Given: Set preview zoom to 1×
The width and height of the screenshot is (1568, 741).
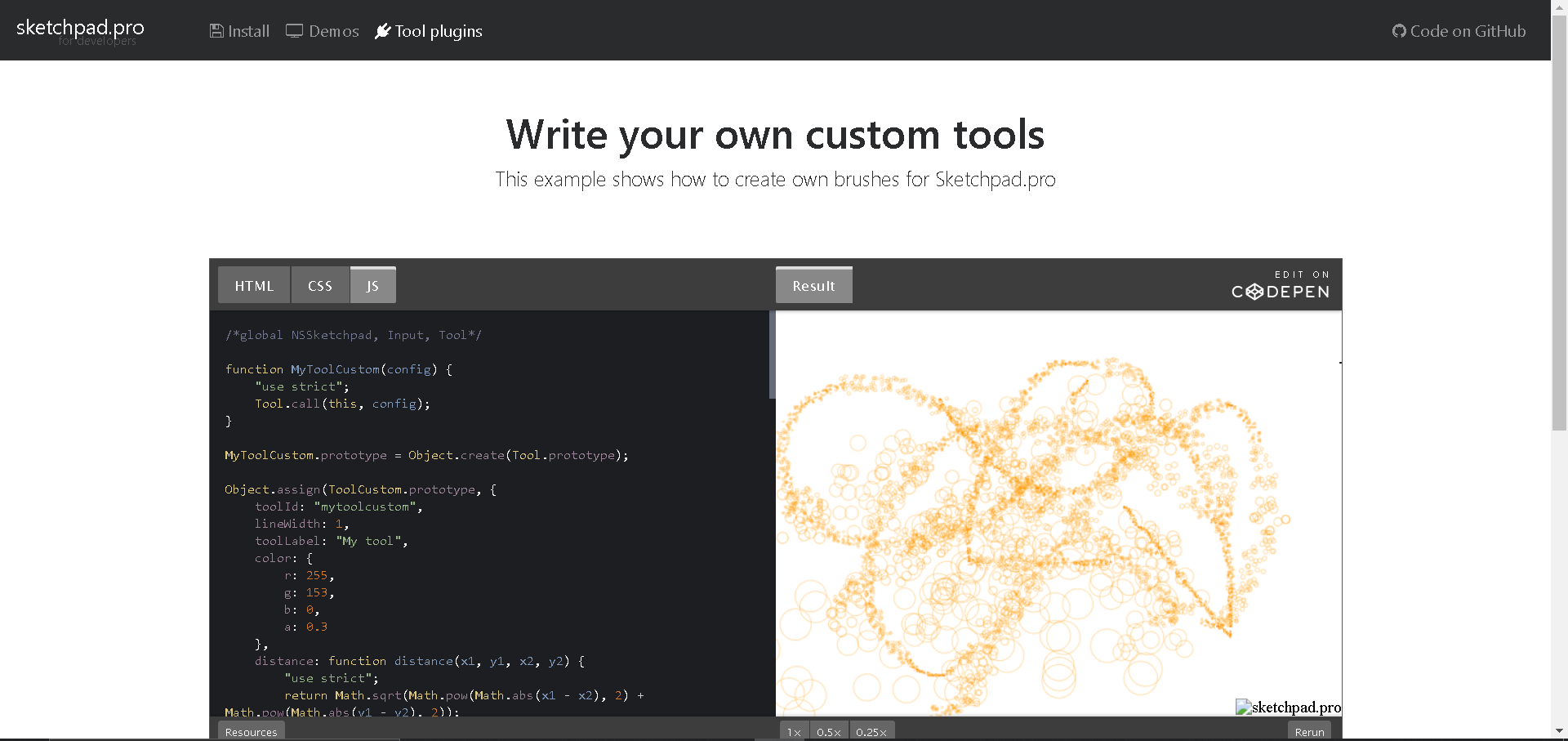Looking at the screenshot, I should pos(794,731).
